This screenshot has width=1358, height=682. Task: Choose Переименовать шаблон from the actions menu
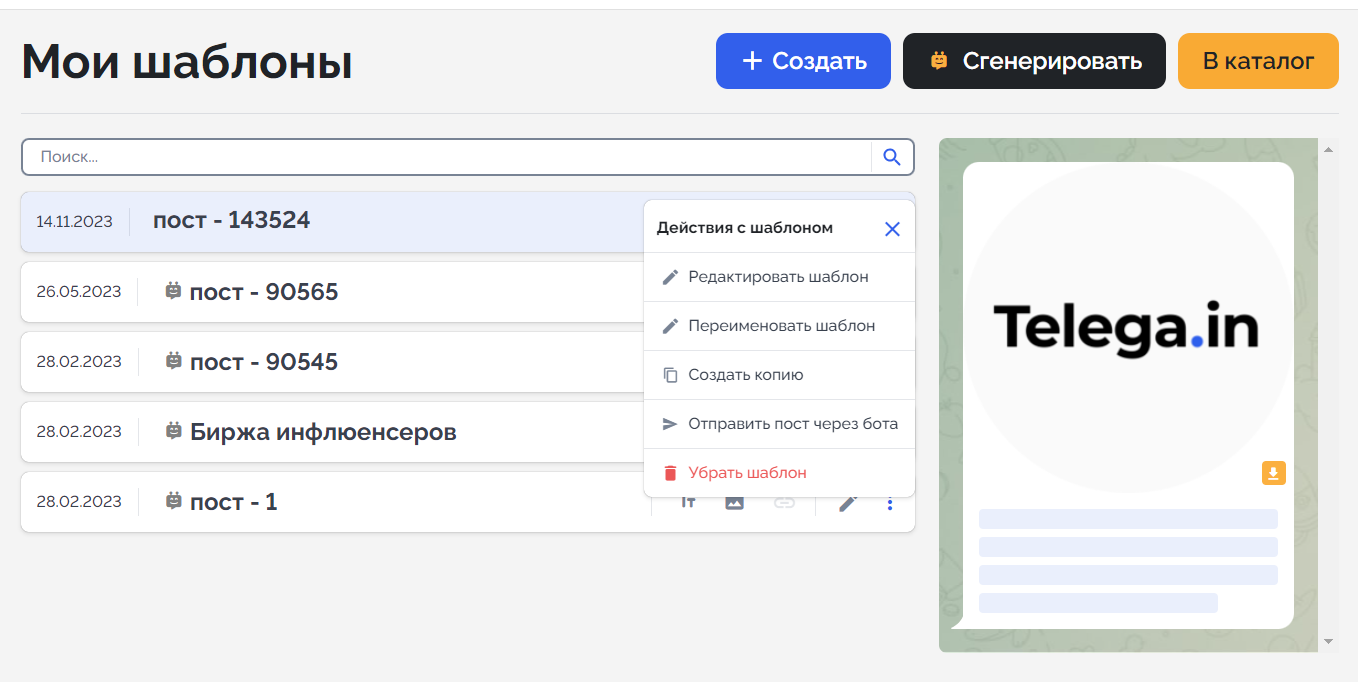[x=779, y=326]
